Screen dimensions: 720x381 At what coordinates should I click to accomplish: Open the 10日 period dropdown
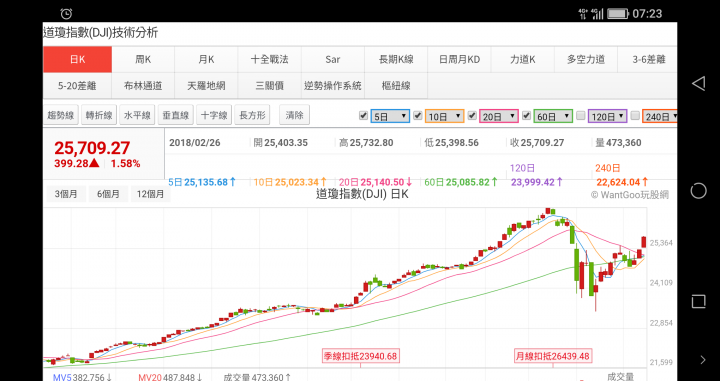point(444,117)
